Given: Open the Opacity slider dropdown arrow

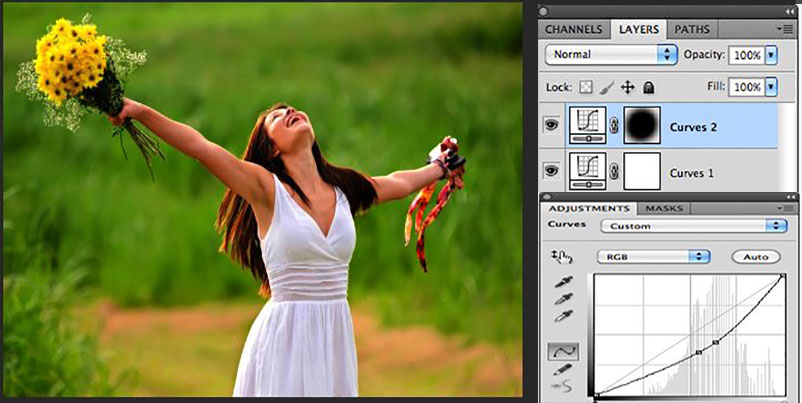Looking at the screenshot, I should click(771, 55).
